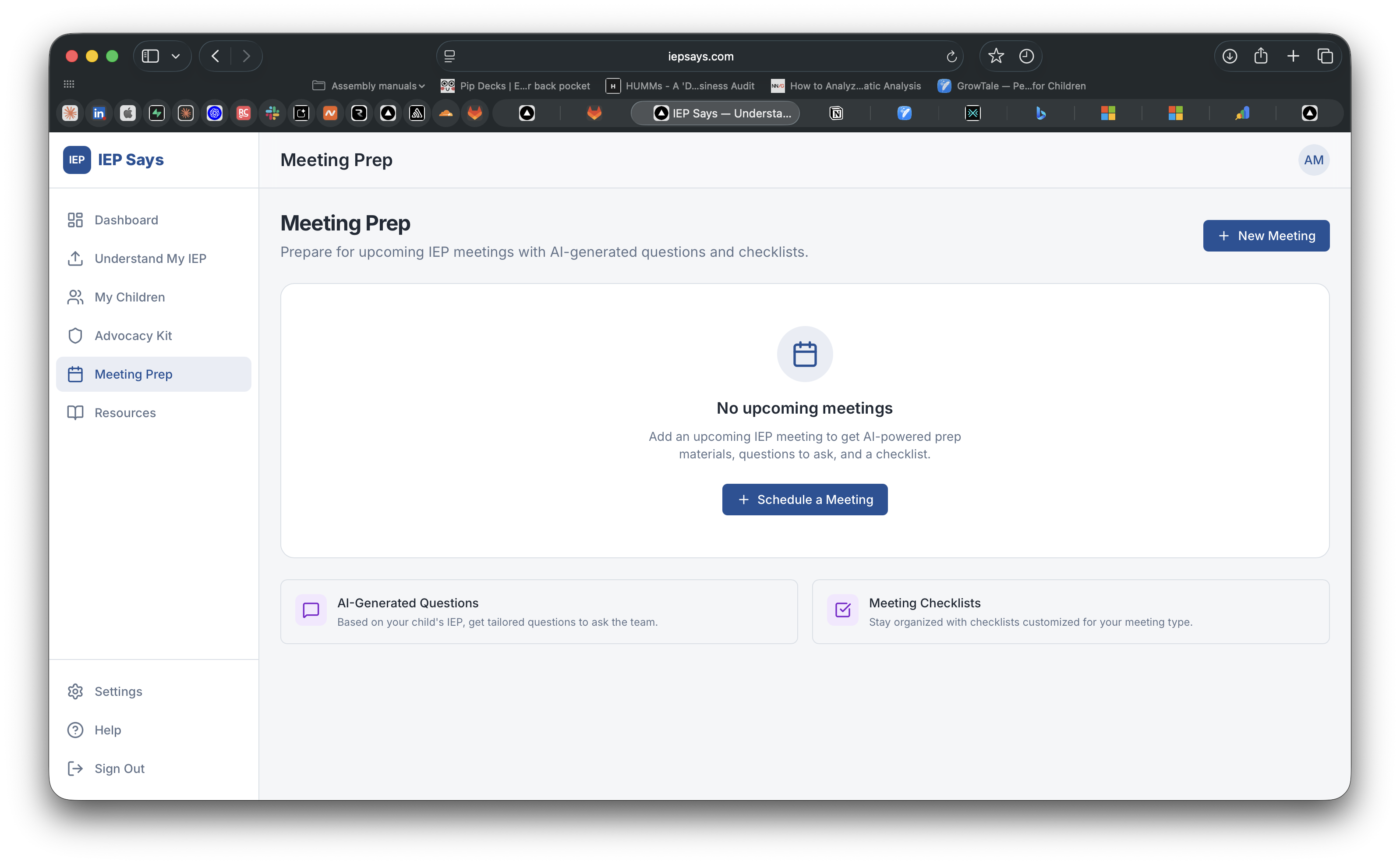Viewport: 1400px width, 865px height.
Task: Go to My Children section
Action: (129, 297)
